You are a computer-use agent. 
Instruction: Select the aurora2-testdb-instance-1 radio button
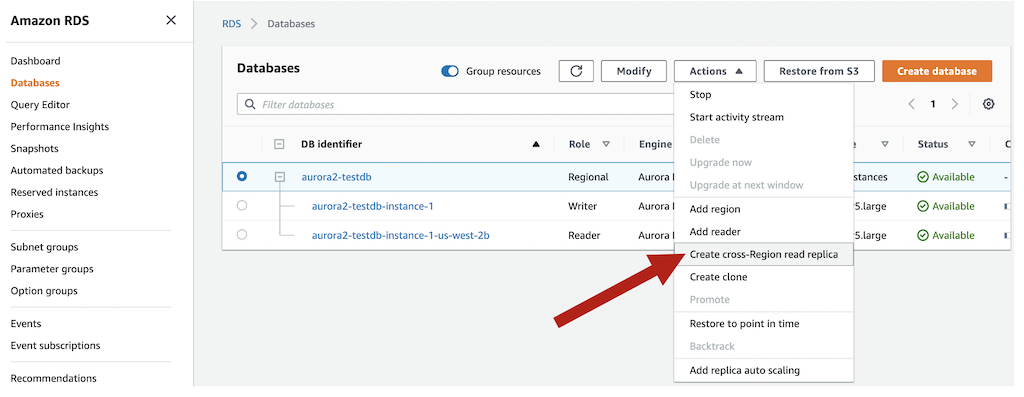pyautogui.click(x=242, y=206)
